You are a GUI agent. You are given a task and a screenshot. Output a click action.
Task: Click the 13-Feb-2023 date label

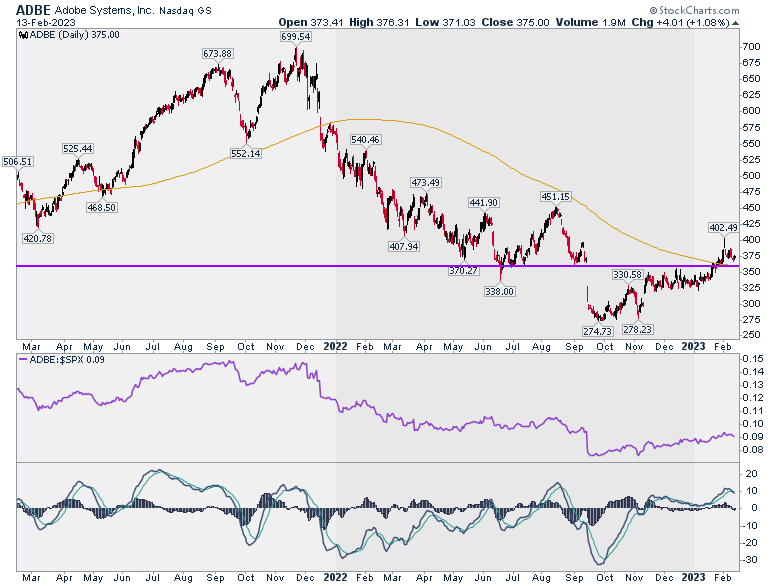(x=46, y=23)
